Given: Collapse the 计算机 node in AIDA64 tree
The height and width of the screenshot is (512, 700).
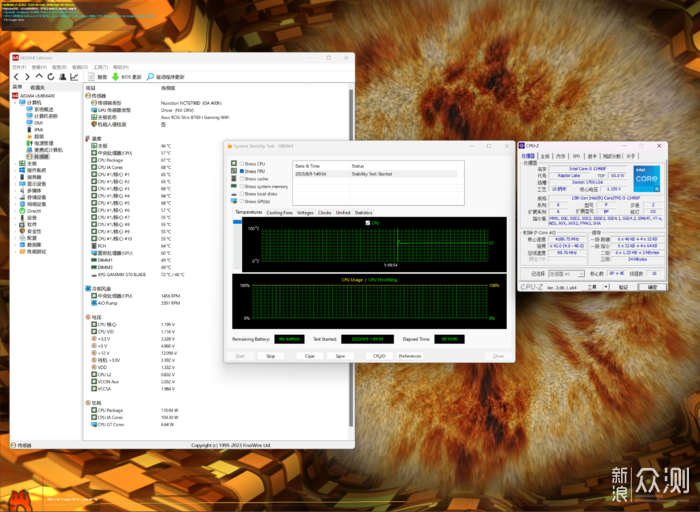Looking at the screenshot, I should point(15,103).
